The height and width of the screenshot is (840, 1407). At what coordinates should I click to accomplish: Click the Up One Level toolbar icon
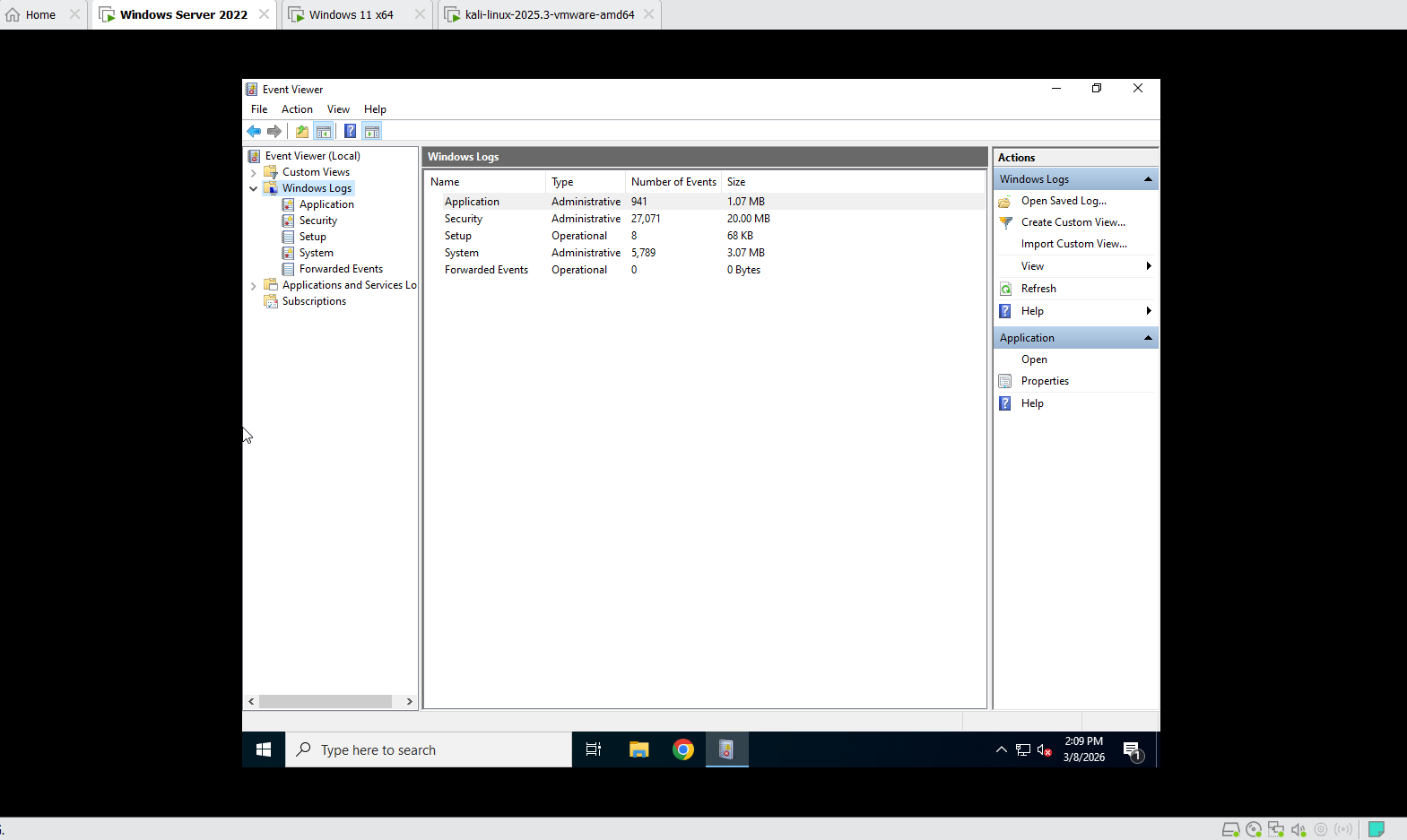pyautogui.click(x=302, y=132)
